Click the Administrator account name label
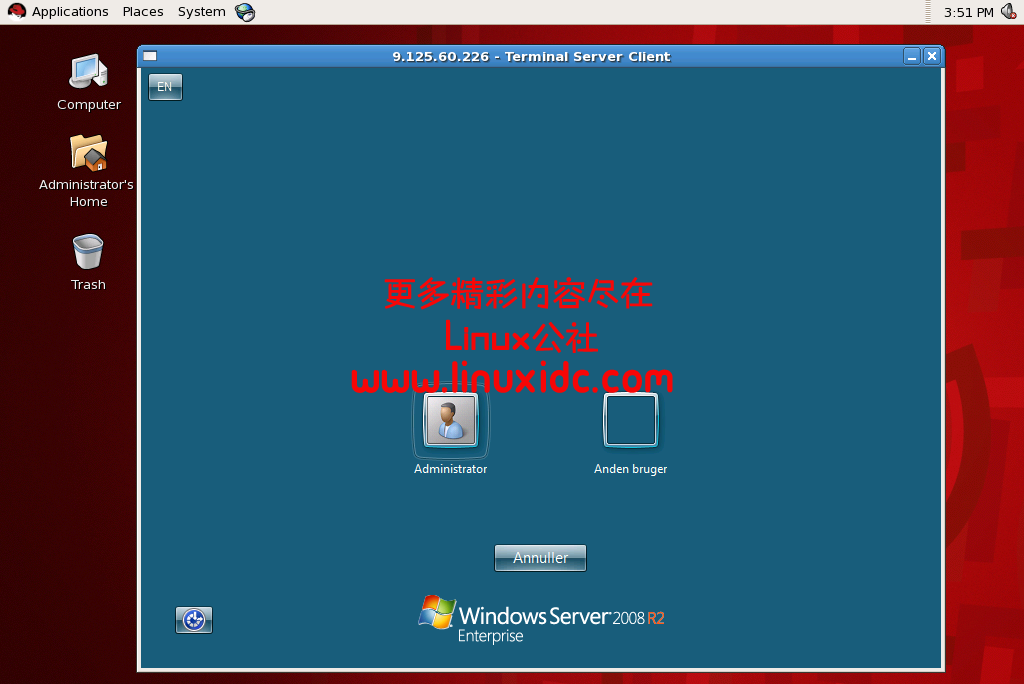 tap(450, 469)
